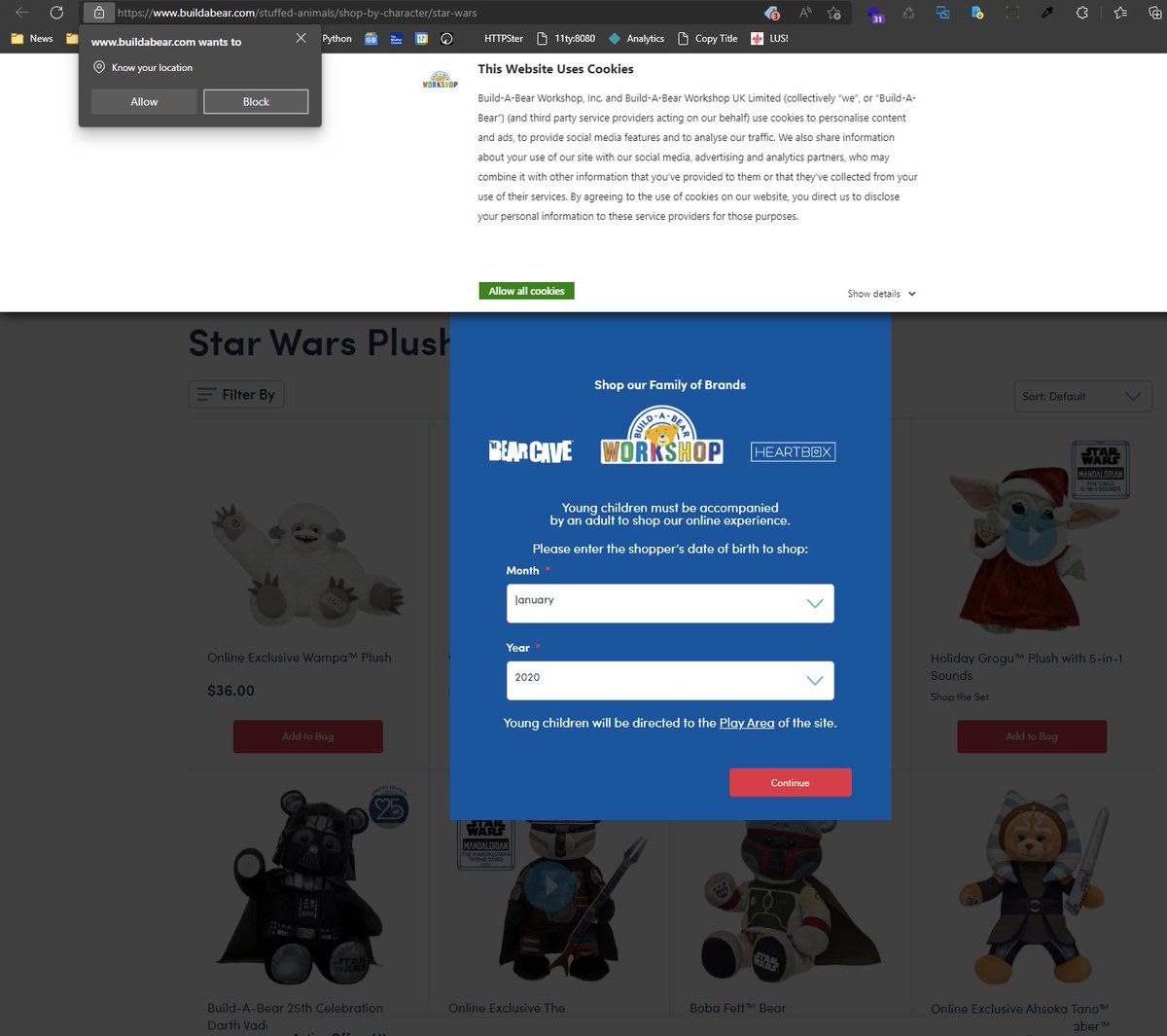Open the purple extension with badge 31

876,14
